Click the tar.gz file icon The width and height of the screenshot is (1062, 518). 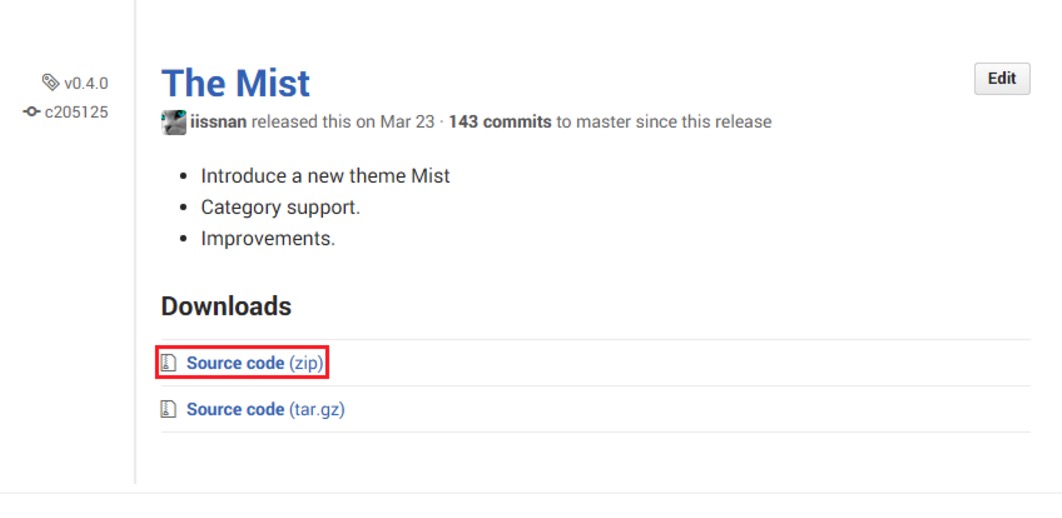click(169, 409)
